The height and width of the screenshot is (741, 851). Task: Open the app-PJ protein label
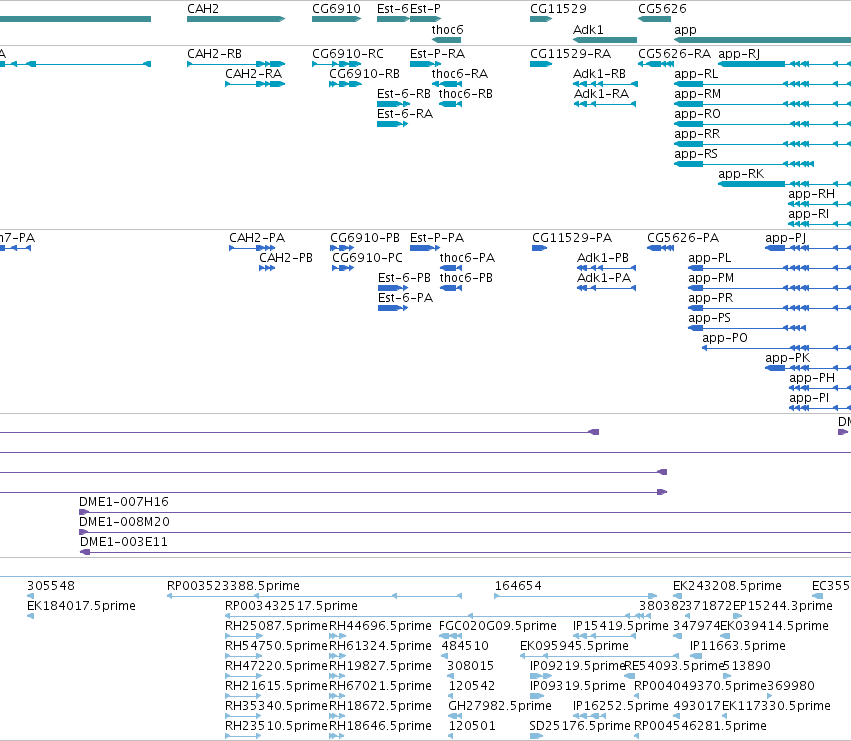[x=786, y=238]
